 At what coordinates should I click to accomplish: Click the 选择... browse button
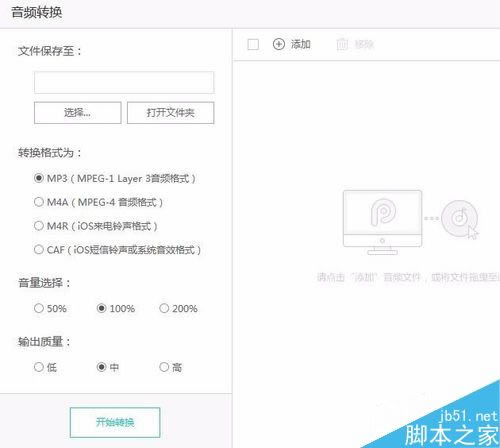coord(77,113)
